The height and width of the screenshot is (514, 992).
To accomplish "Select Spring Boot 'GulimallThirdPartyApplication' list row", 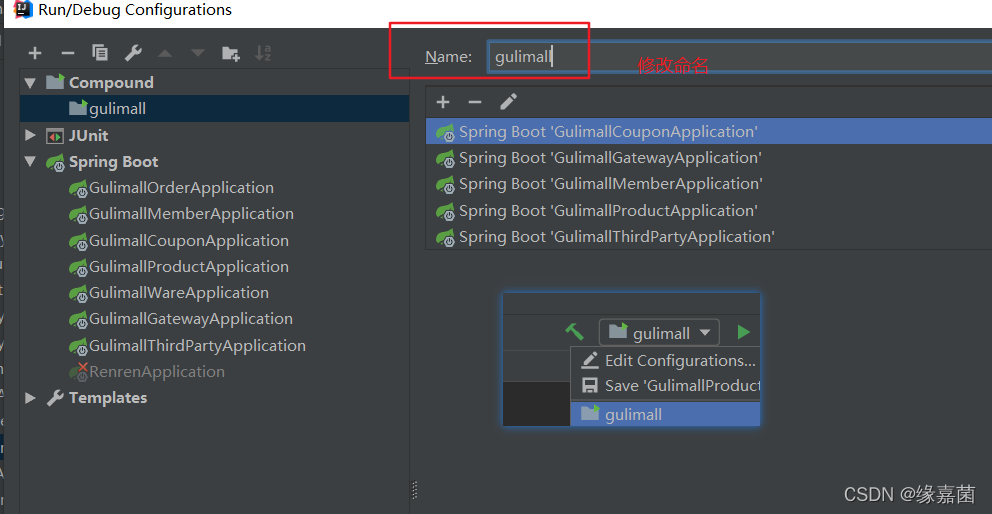I will pos(709,237).
